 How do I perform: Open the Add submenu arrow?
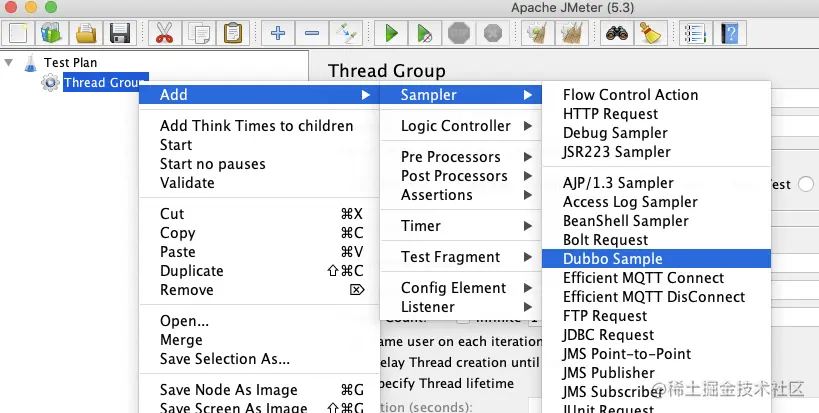coord(366,95)
